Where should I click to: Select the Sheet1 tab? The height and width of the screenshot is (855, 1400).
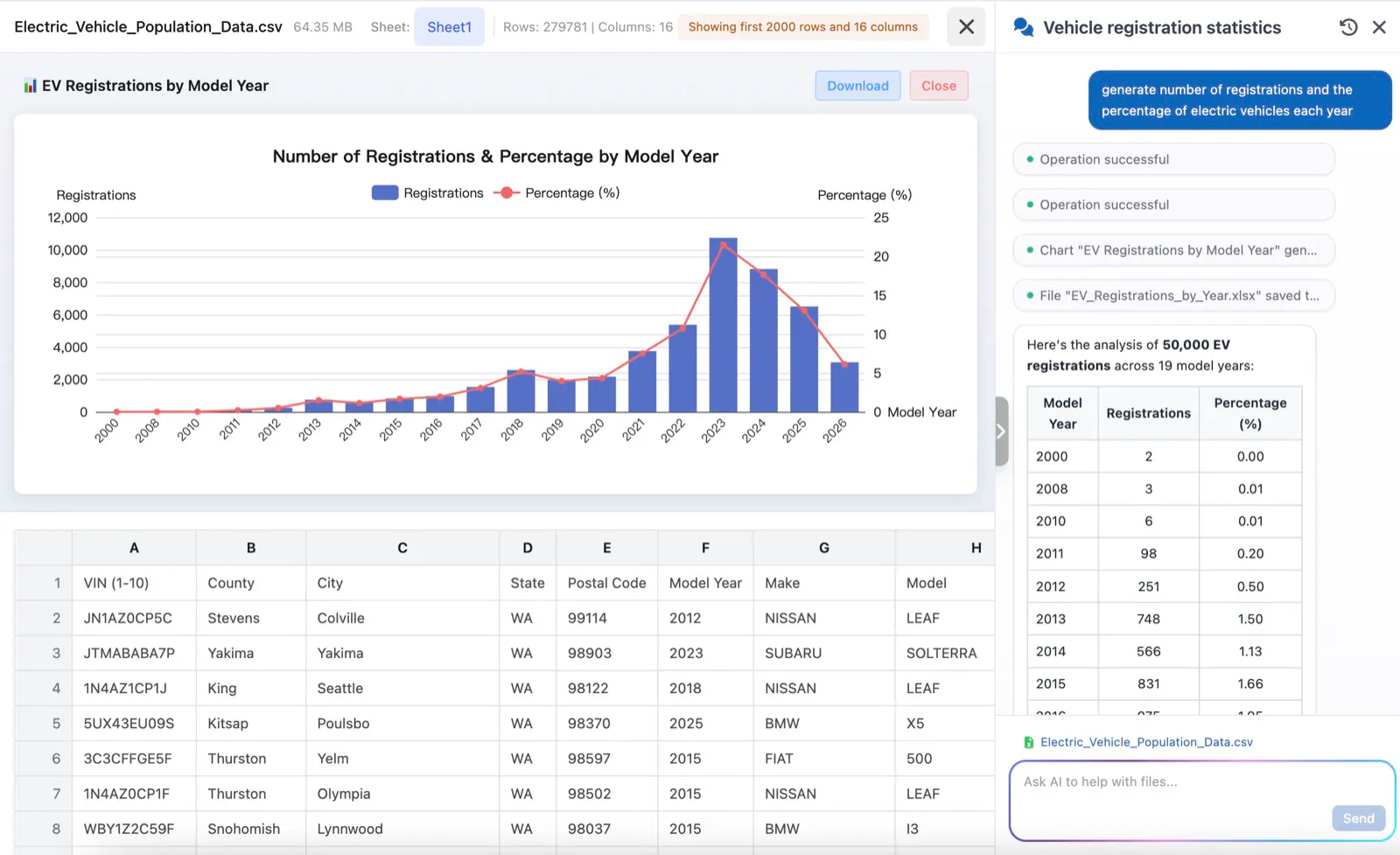click(449, 27)
